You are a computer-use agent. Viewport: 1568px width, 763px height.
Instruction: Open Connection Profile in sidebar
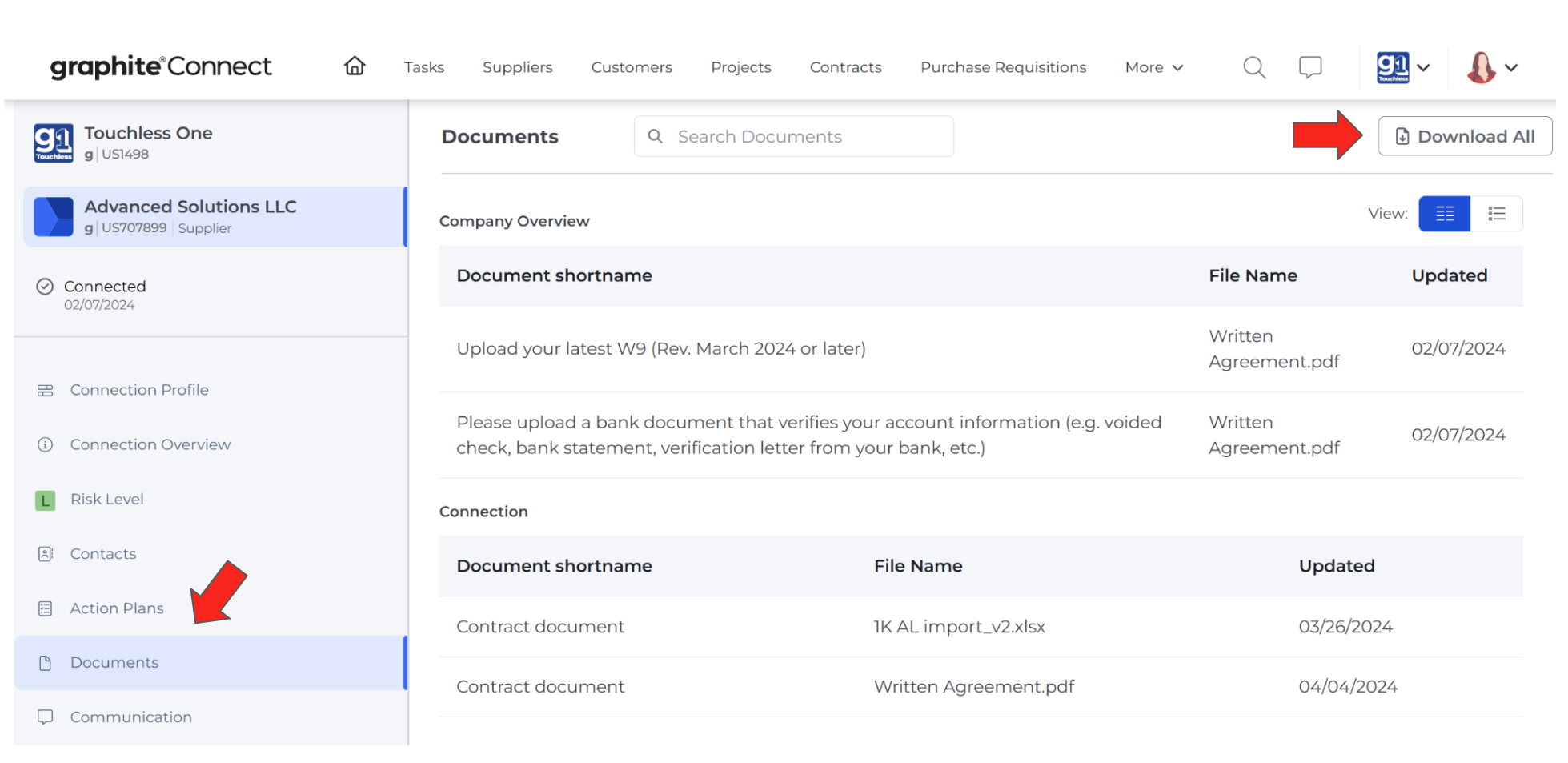point(139,390)
